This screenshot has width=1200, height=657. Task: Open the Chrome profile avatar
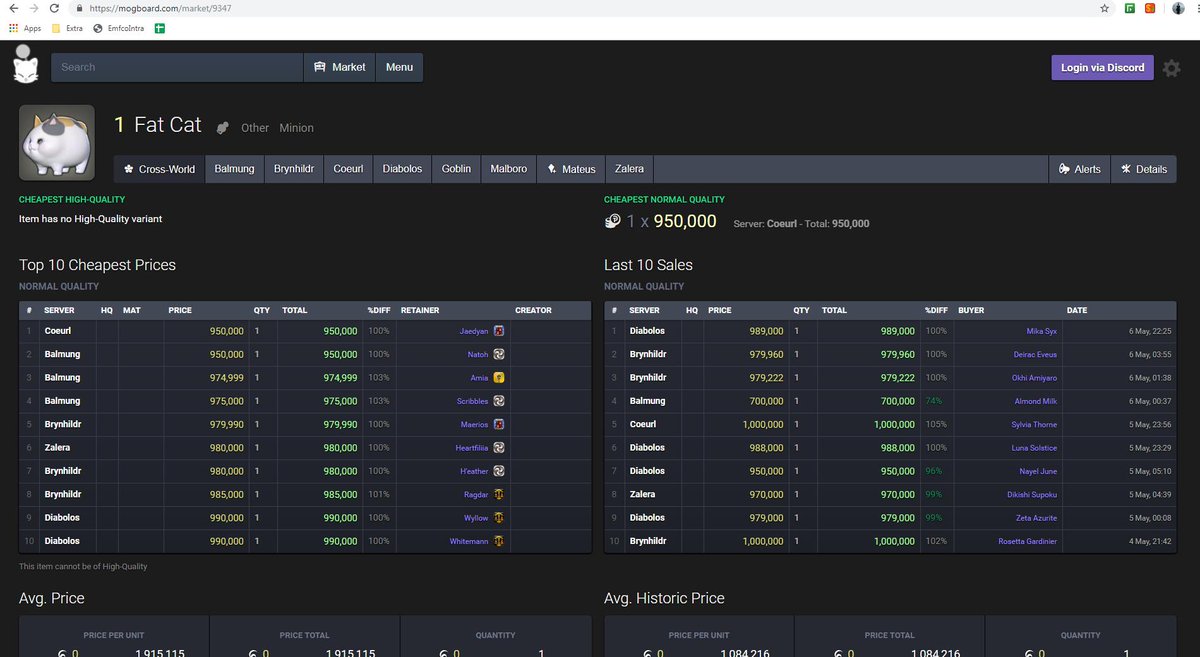[1178, 8]
